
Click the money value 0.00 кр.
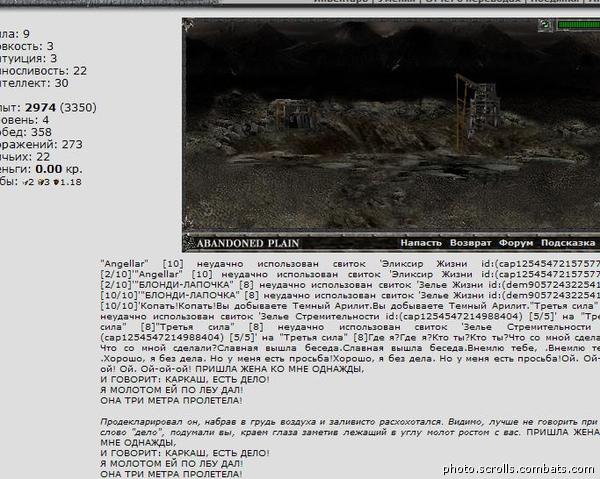coord(59,169)
